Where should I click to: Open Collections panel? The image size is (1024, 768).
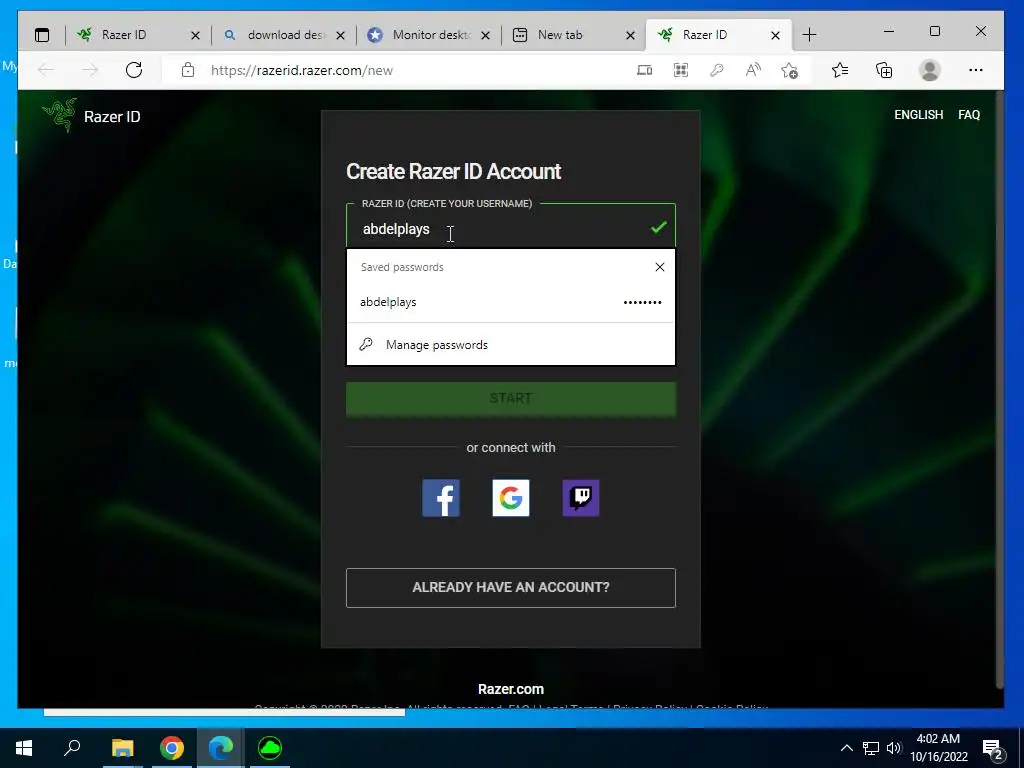tap(884, 70)
